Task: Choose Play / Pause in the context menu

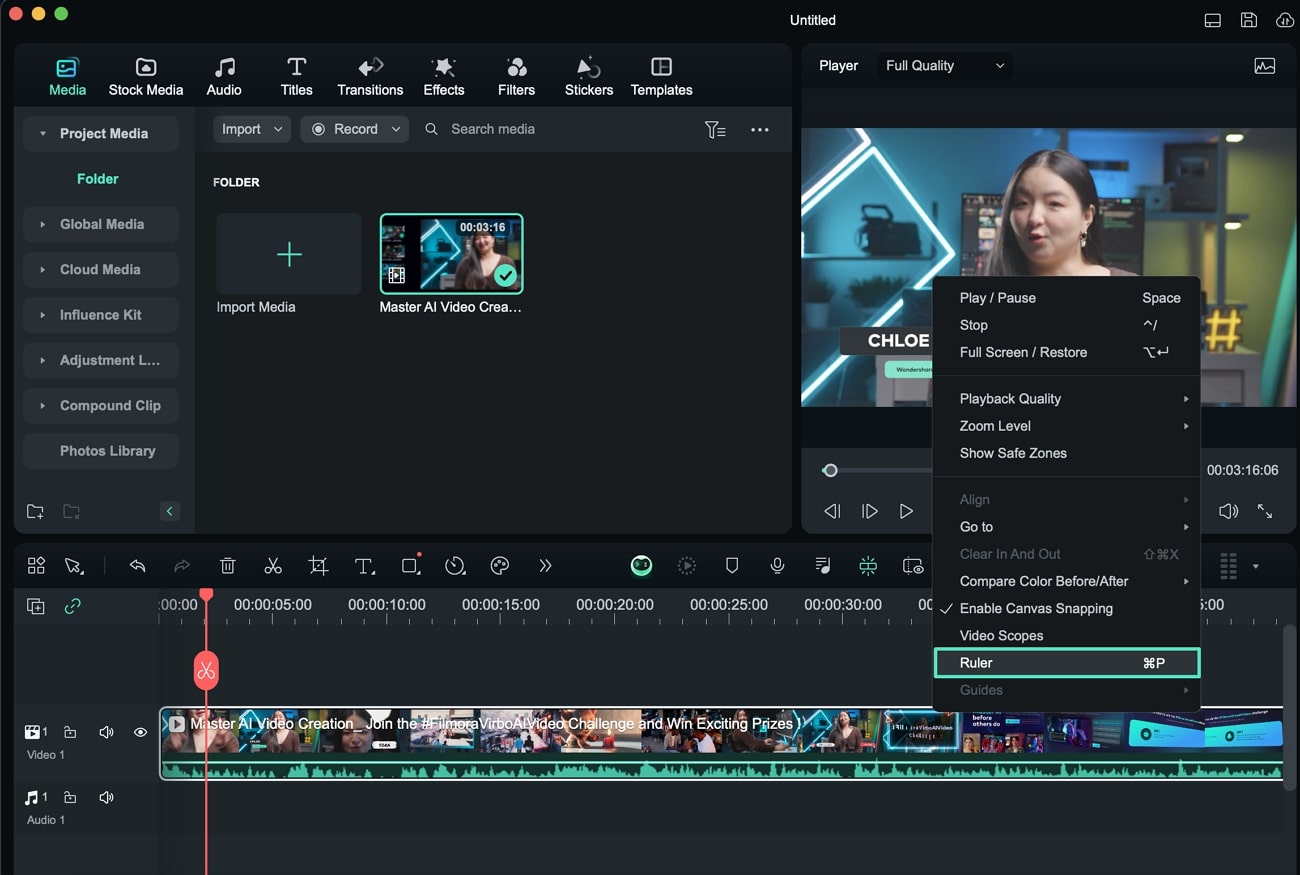Action: point(1066,298)
